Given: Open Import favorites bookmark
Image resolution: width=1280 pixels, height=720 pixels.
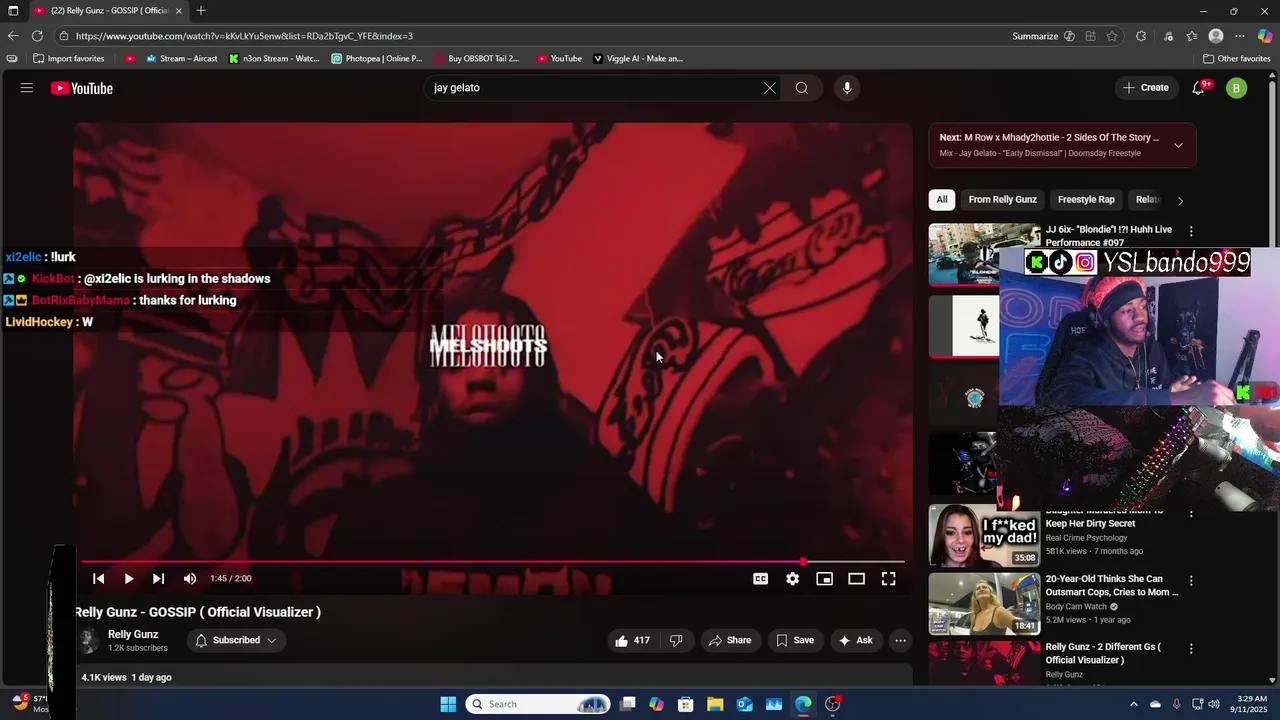Looking at the screenshot, I should [x=68, y=59].
